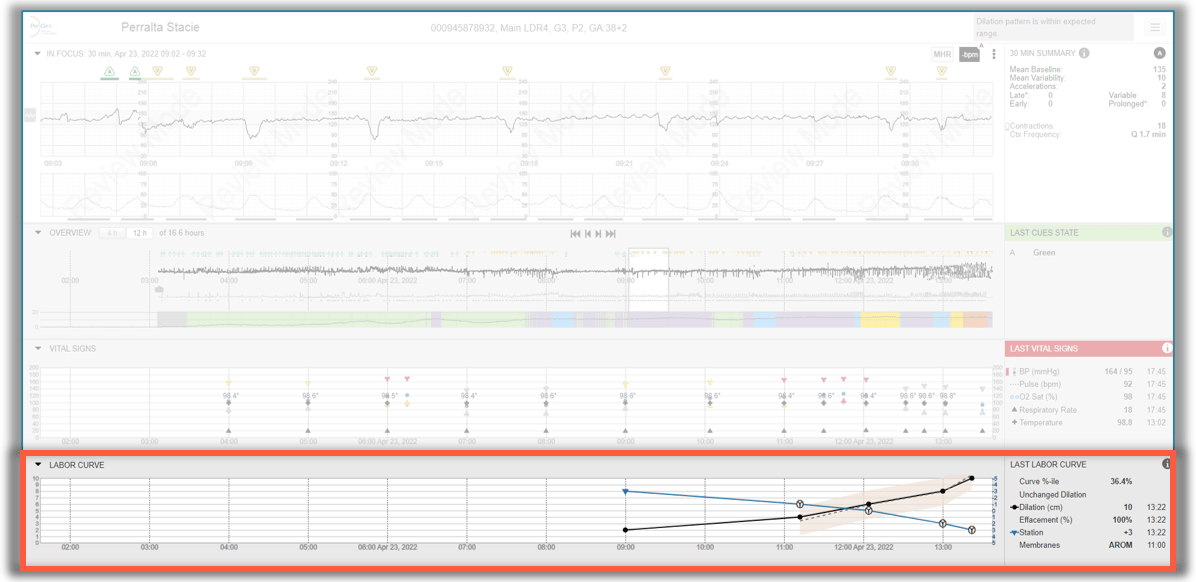
Task: Click the step-forward arrow in Overview
Action: pos(597,234)
